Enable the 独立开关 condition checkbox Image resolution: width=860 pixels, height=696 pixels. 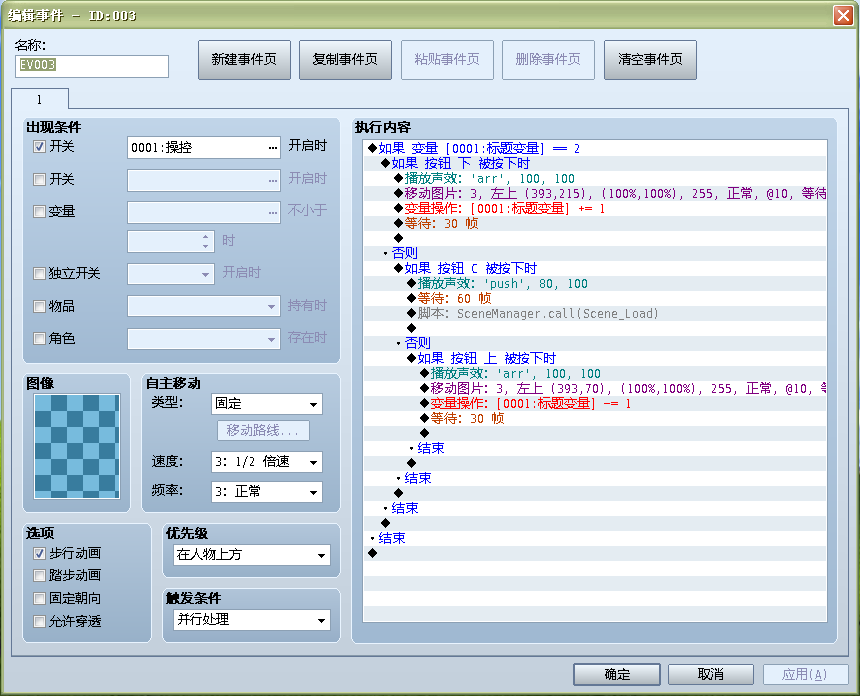[x=39, y=274]
